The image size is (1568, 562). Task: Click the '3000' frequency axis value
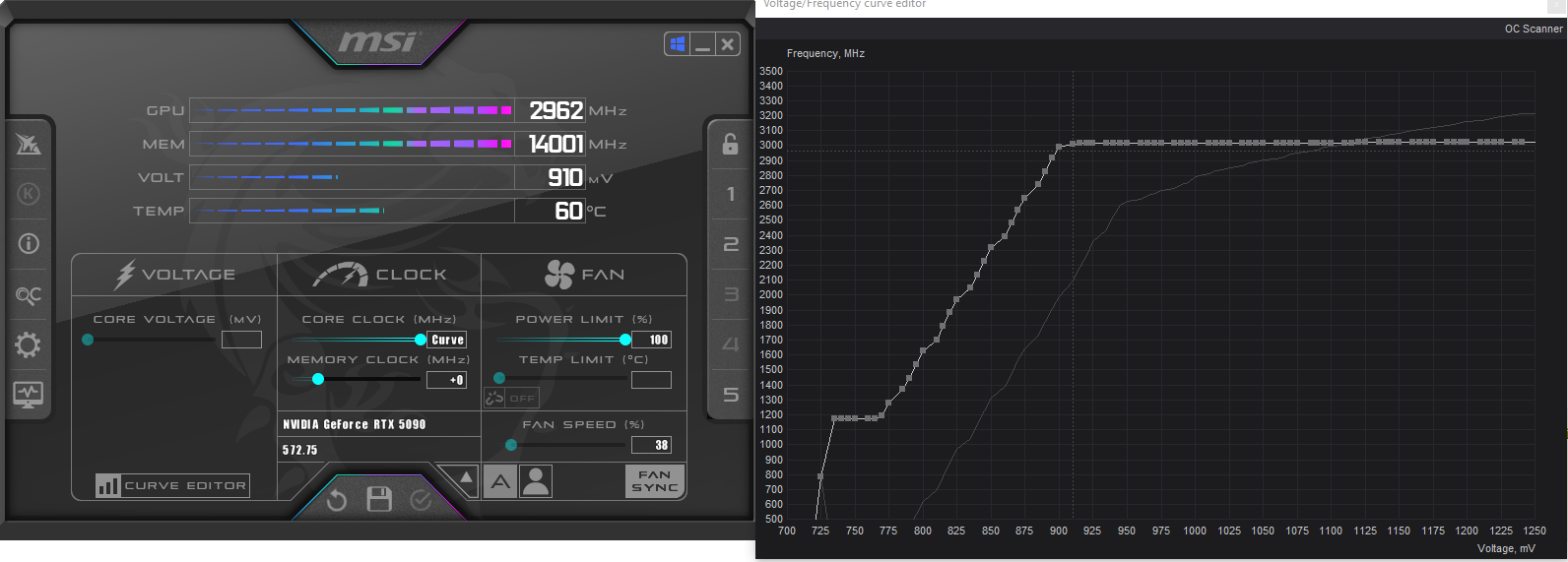(771, 146)
